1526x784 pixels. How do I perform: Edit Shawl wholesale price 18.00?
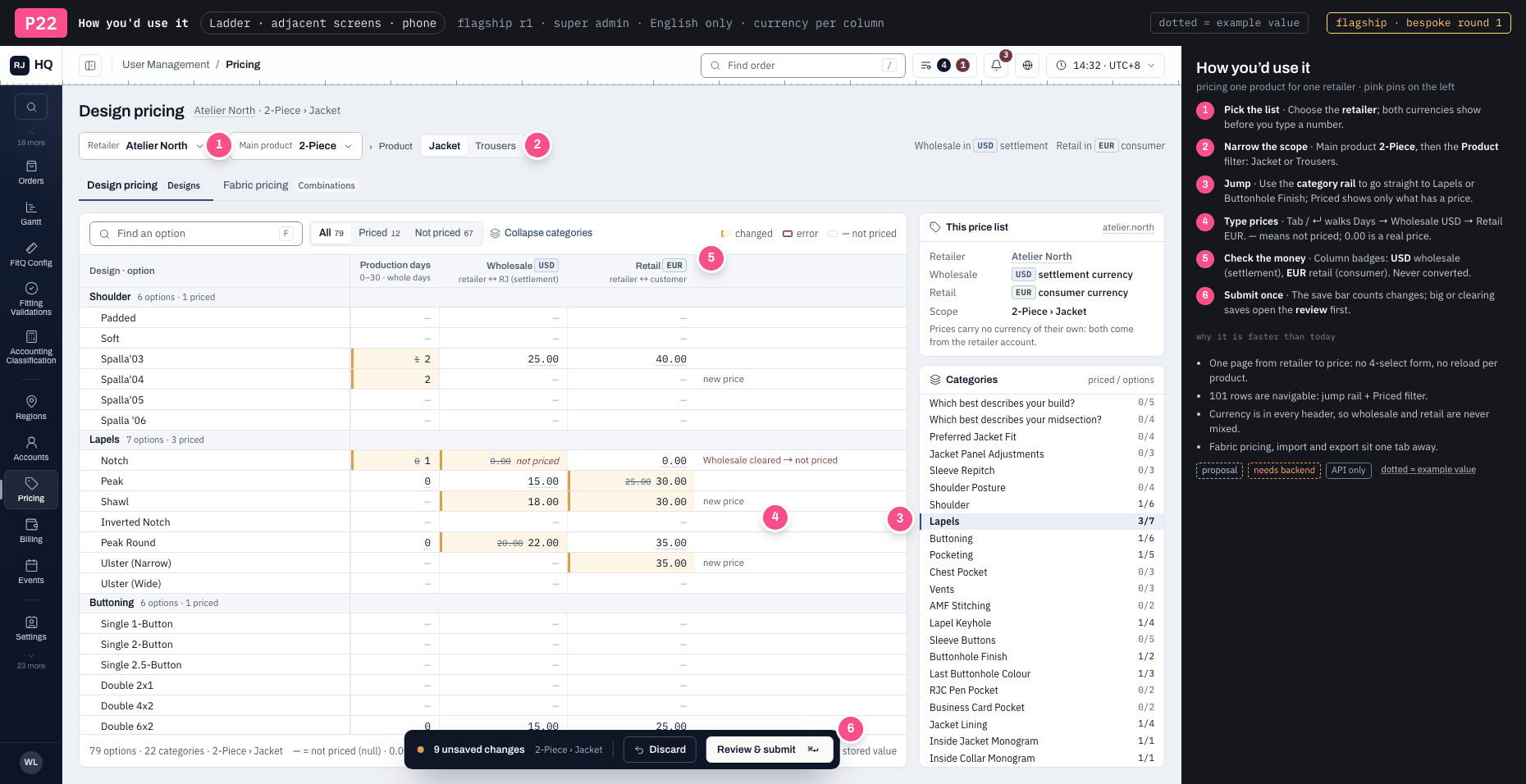[504, 502]
